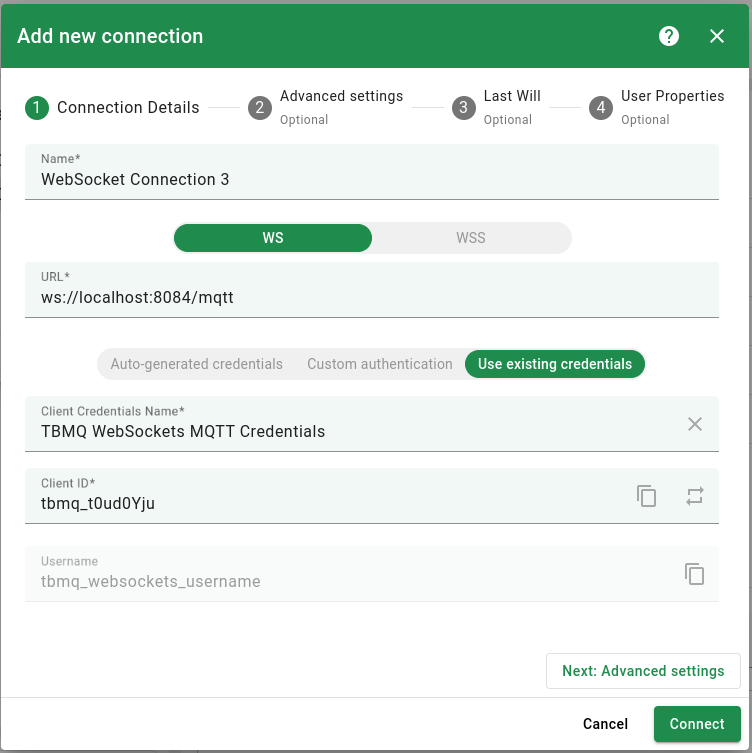The height and width of the screenshot is (753, 752).
Task: Click the step 1 Connection Details circle
Action: [x=37, y=108]
